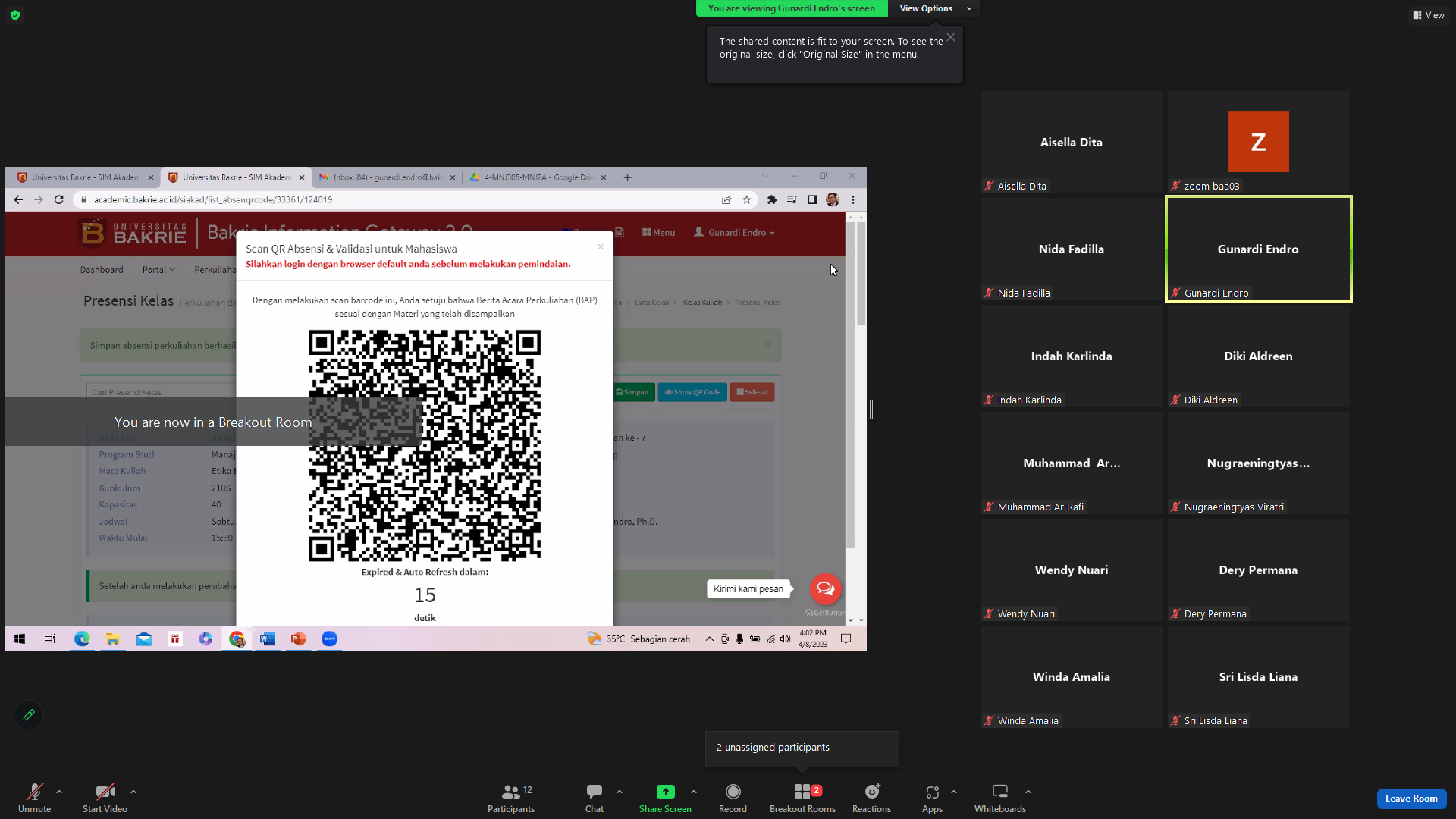Bookmark the page with the star icon
Screen dimensions: 1456x819
point(747,199)
